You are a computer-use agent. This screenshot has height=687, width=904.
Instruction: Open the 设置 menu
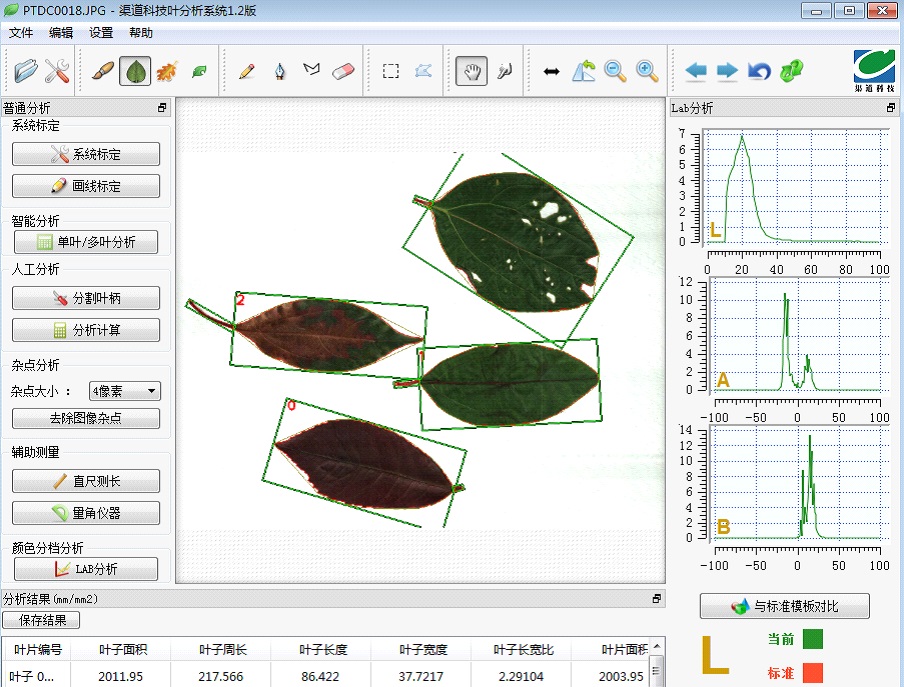(101, 32)
